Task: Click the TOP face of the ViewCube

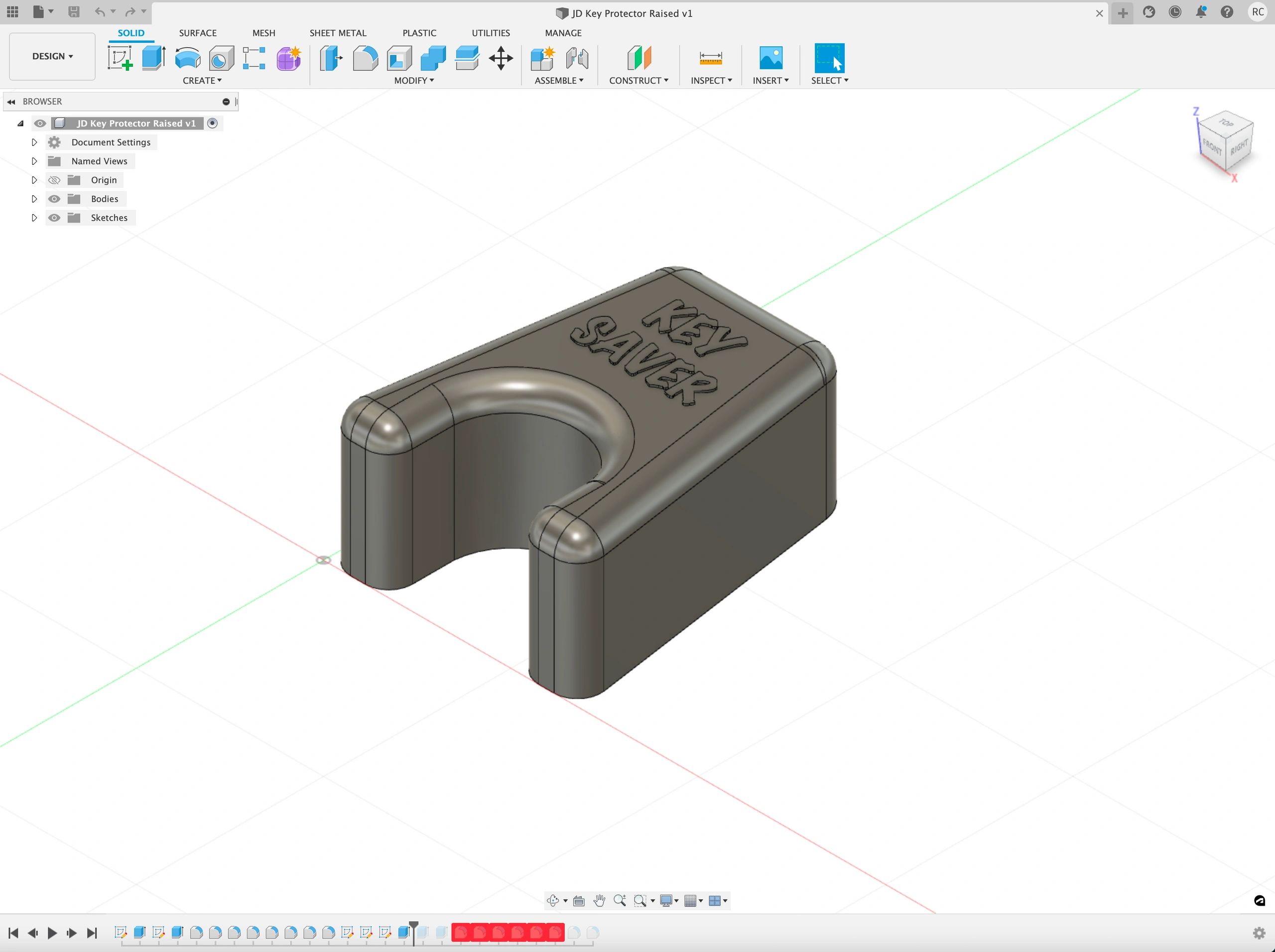Action: point(1226,123)
